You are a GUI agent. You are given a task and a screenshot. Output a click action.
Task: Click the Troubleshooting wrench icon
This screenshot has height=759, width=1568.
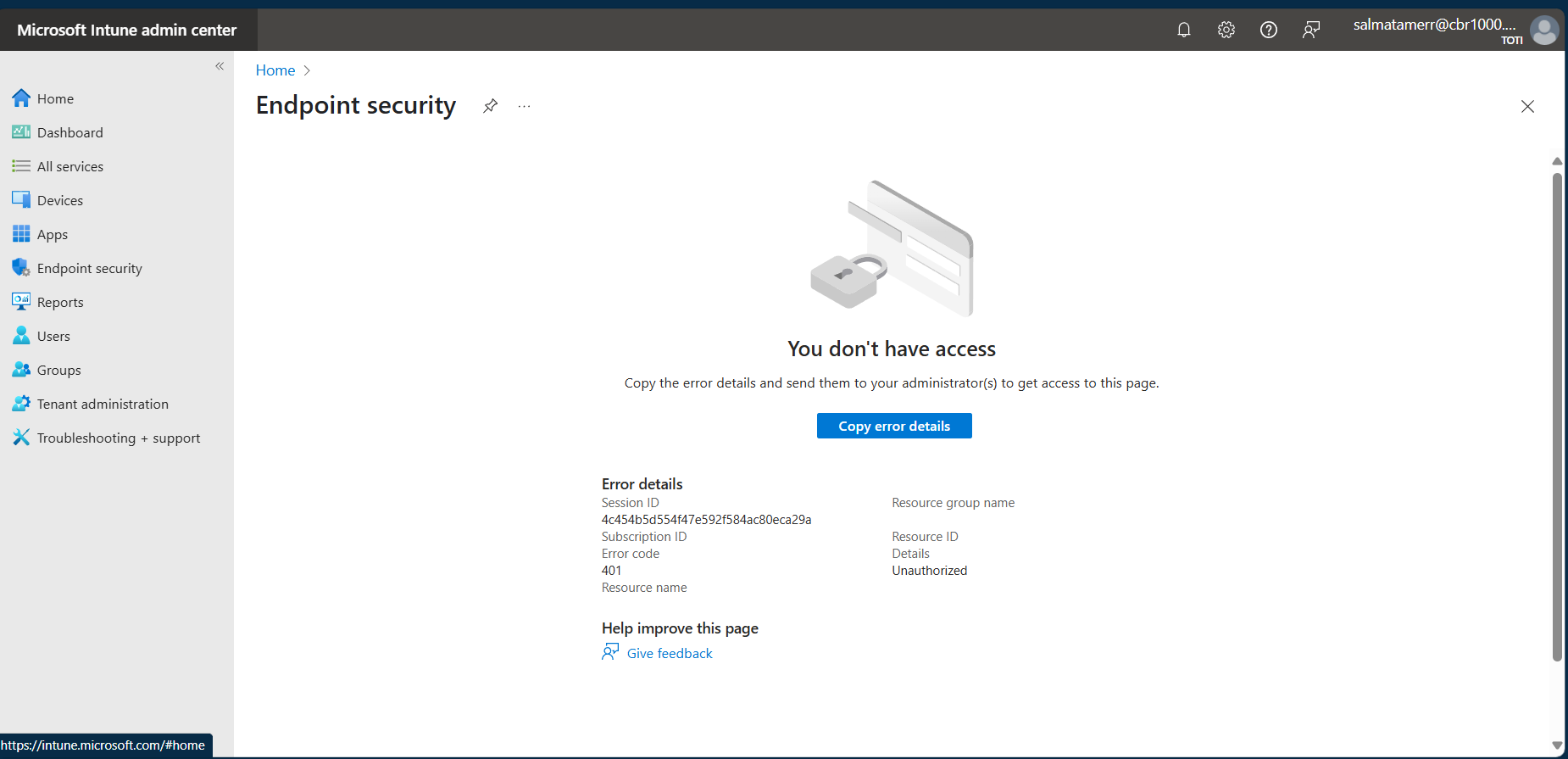click(x=21, y=438)
